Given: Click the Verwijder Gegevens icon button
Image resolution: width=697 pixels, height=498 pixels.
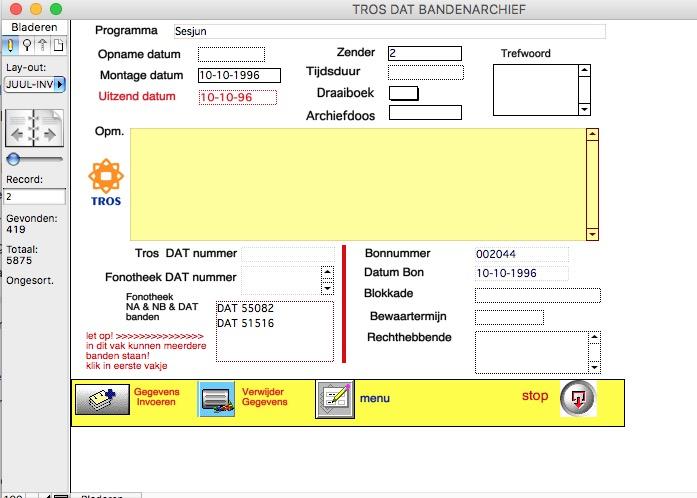Looking at the screenshot, I should [217, 398].
